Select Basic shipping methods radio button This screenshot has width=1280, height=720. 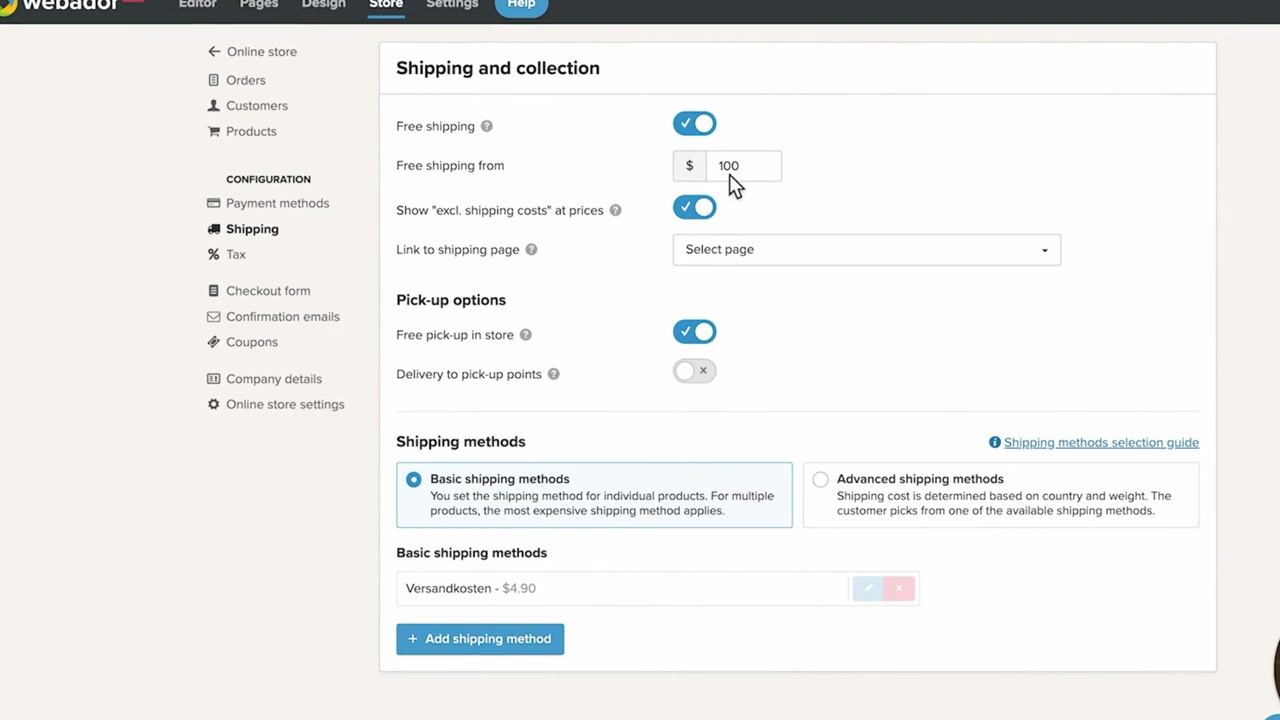click(x=414, y=480)
